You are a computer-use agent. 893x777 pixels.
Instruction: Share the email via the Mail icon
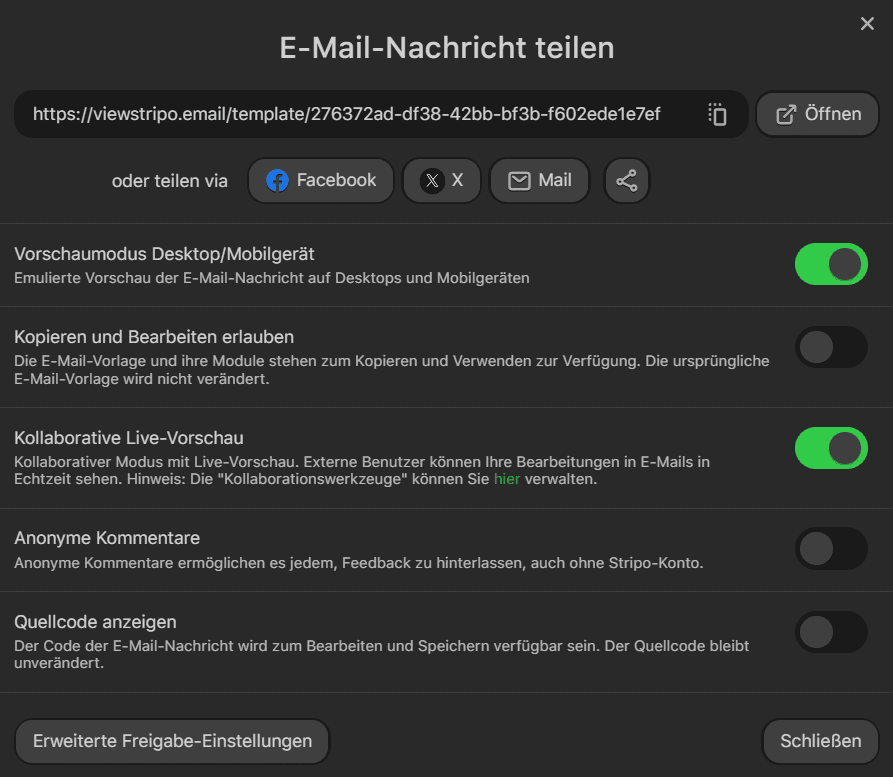539,181
